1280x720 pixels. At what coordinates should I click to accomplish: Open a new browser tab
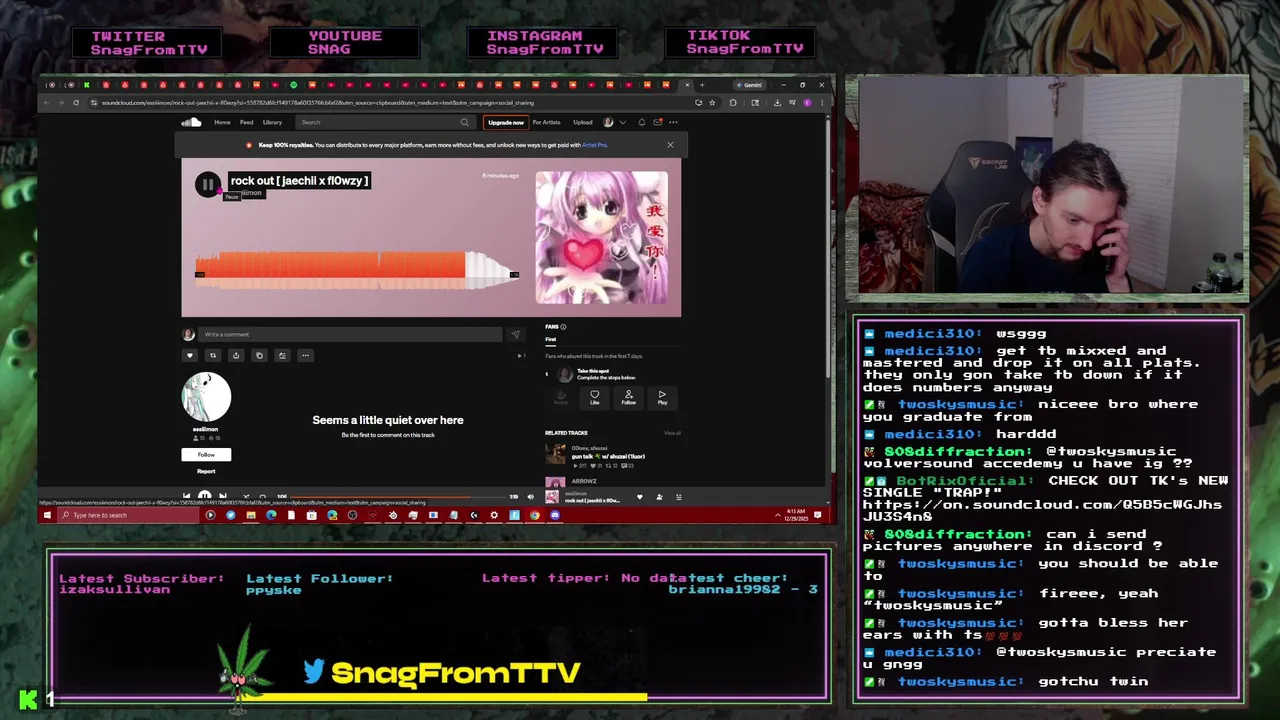point(701,85)
